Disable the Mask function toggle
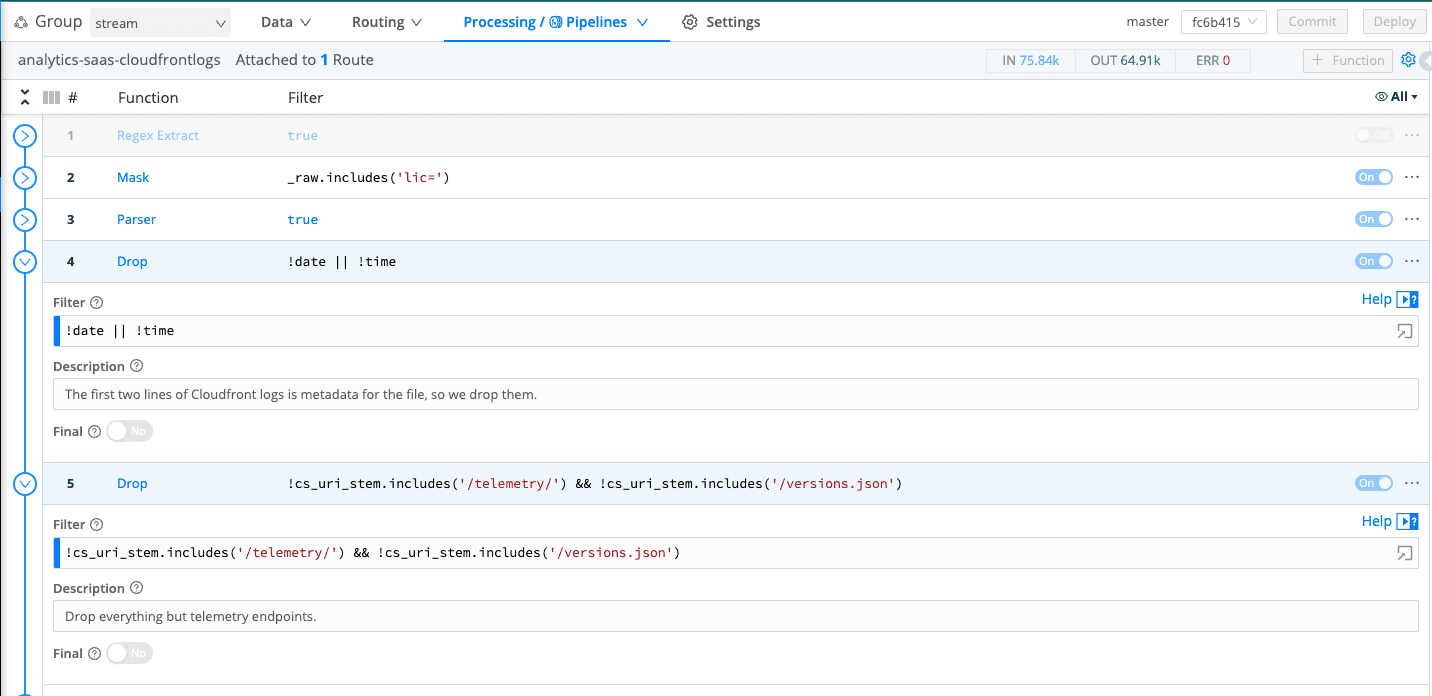The width and height of the screenshot is (1432, 696). click(1374, 177)
